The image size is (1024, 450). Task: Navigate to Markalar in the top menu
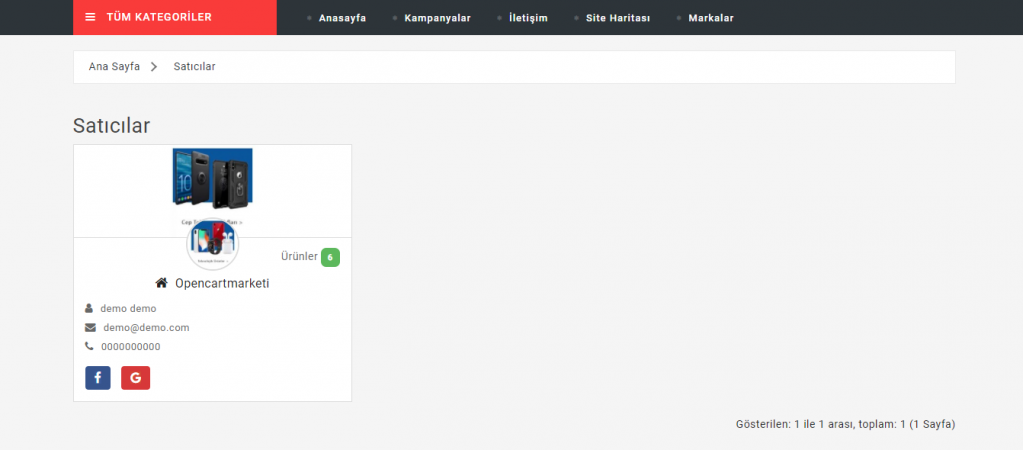click(x=710, y=18)
